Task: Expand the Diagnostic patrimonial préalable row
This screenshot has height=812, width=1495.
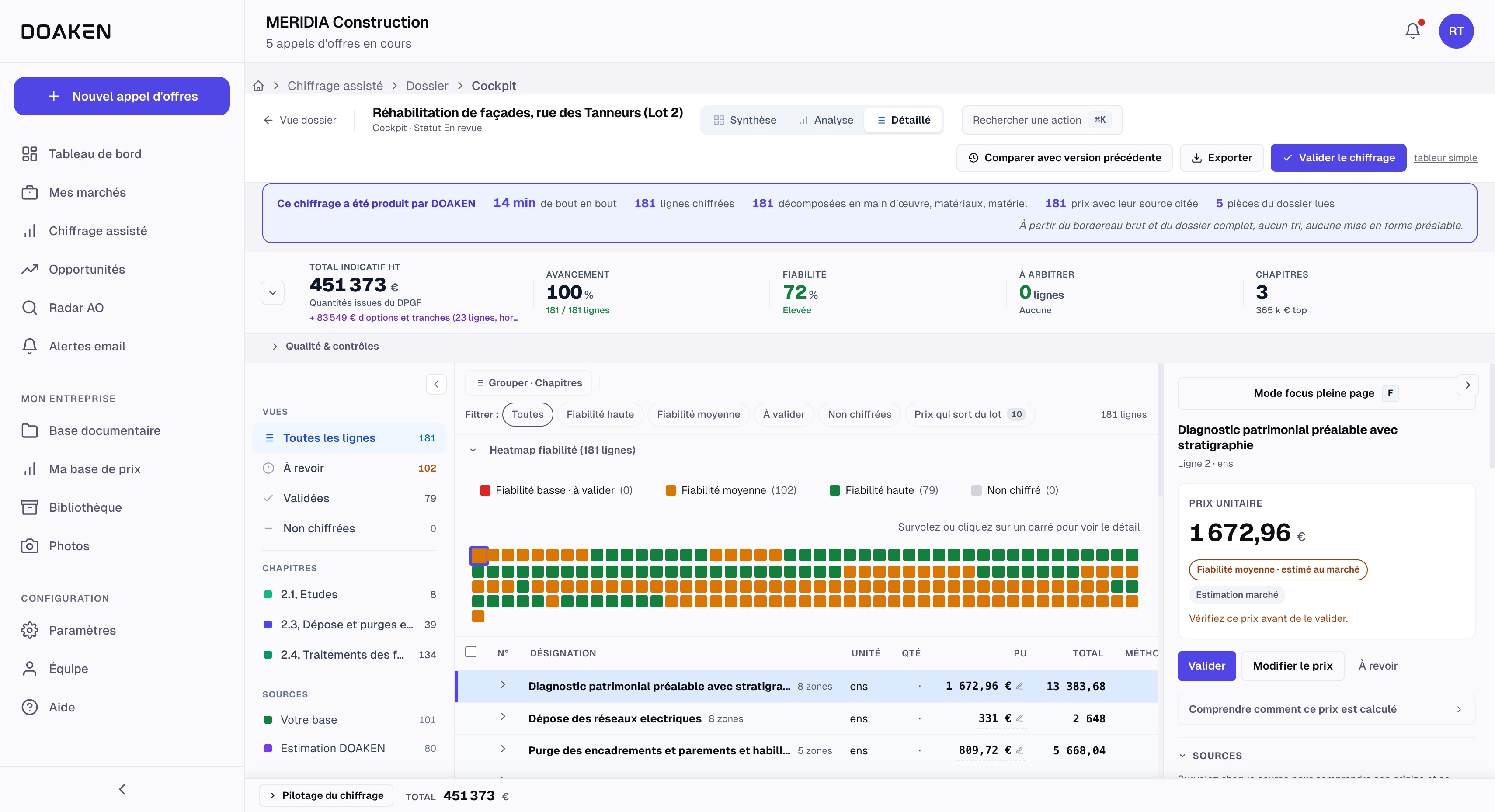Action: (x=503, y=685)
